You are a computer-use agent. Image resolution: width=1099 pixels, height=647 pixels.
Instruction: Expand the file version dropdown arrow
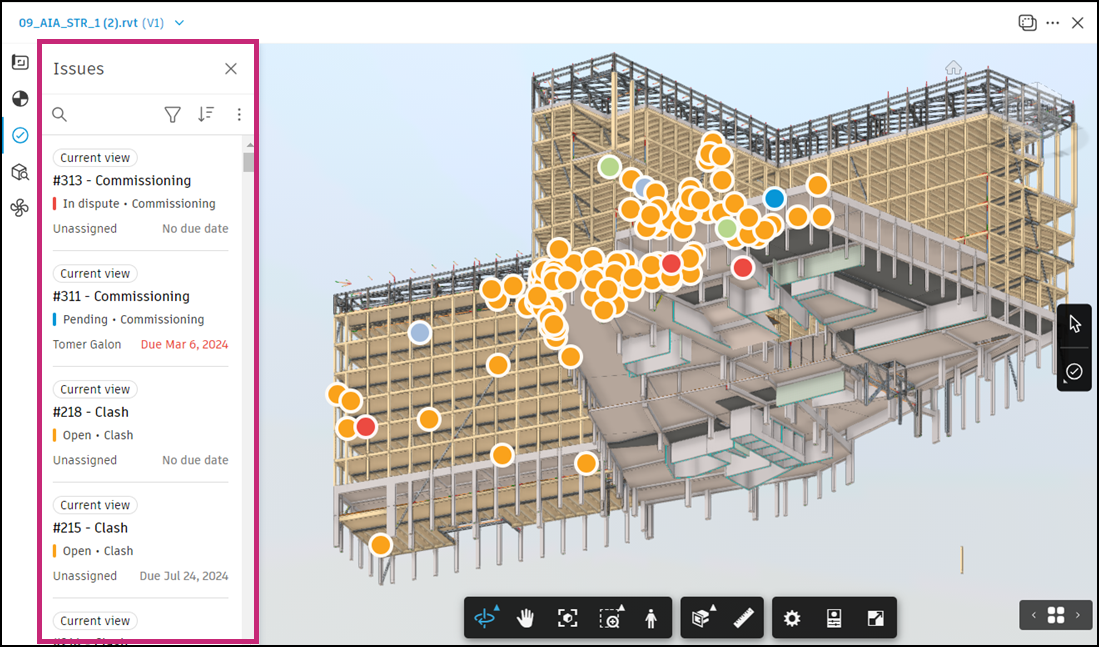click(x=179, y=23)
